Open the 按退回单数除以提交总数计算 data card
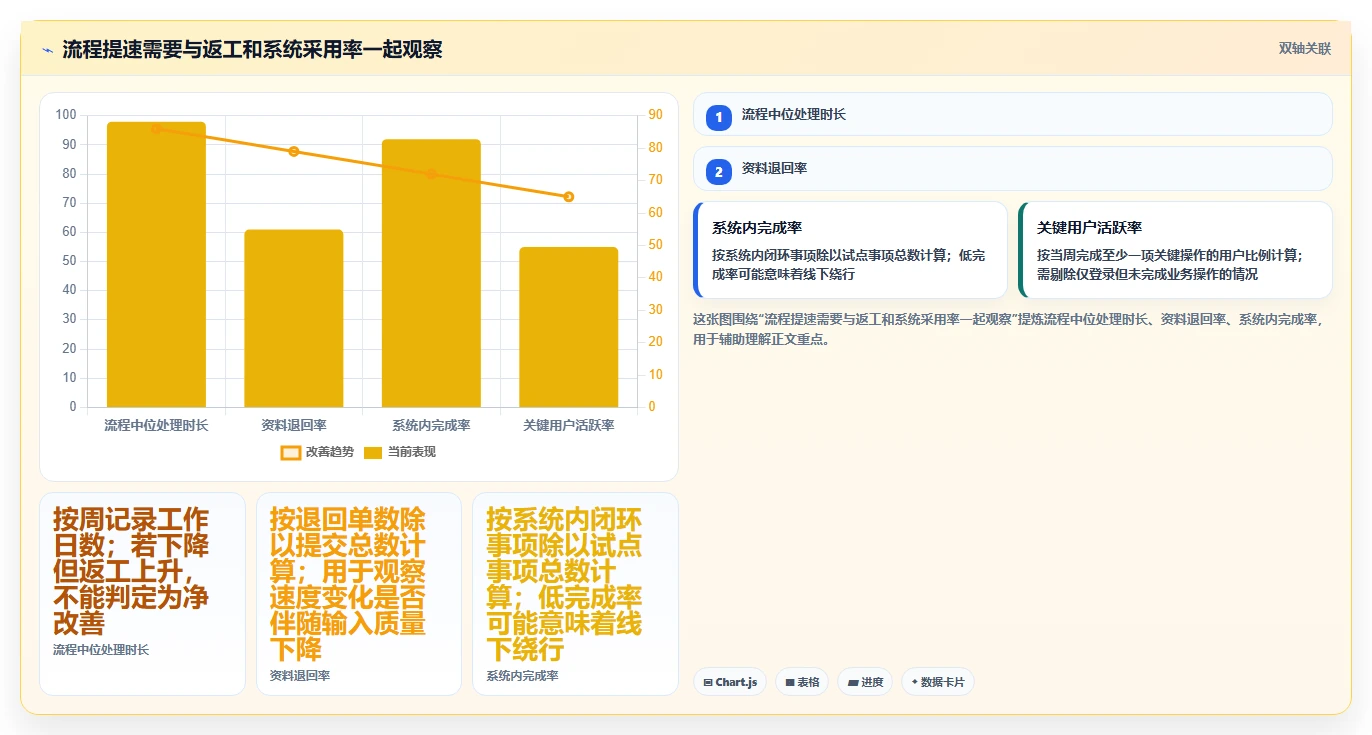 [x=359, y=594]
